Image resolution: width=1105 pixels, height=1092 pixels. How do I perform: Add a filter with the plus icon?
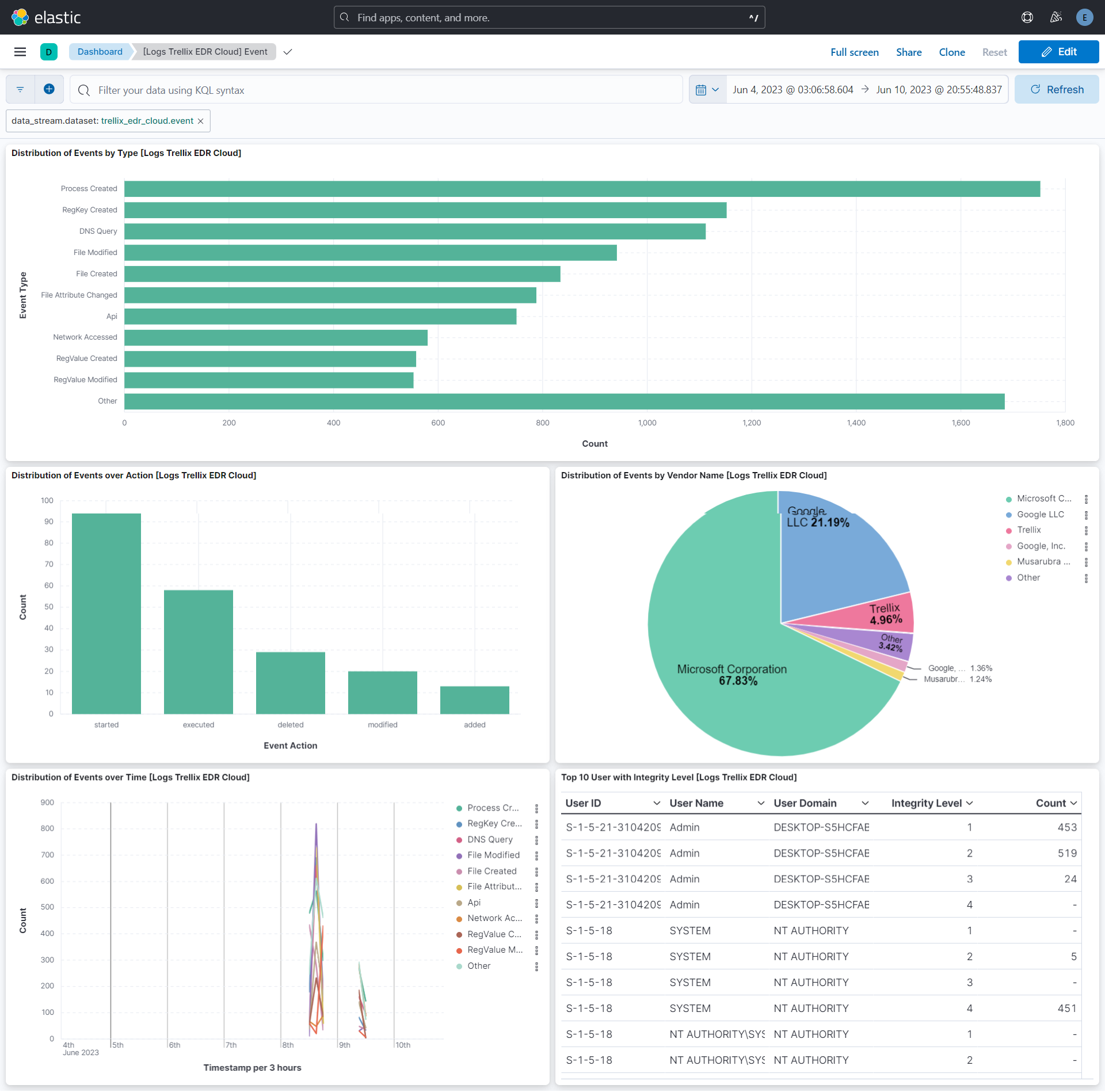click(49, 89)
